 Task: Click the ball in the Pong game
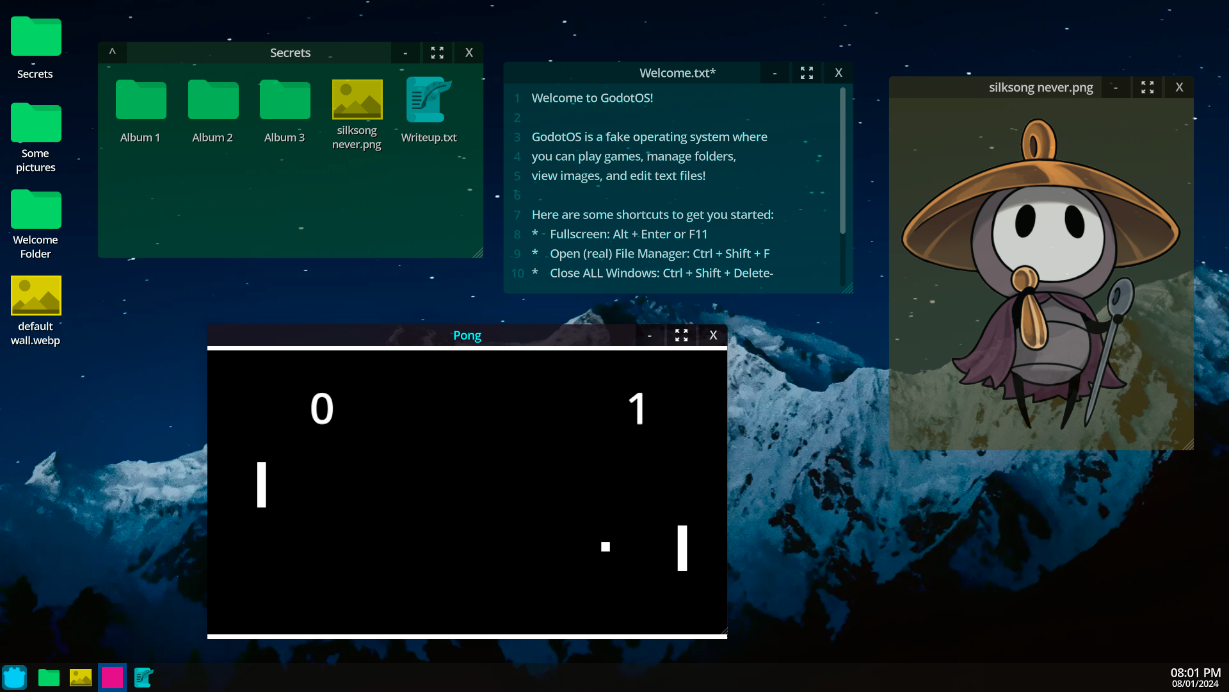605,546
